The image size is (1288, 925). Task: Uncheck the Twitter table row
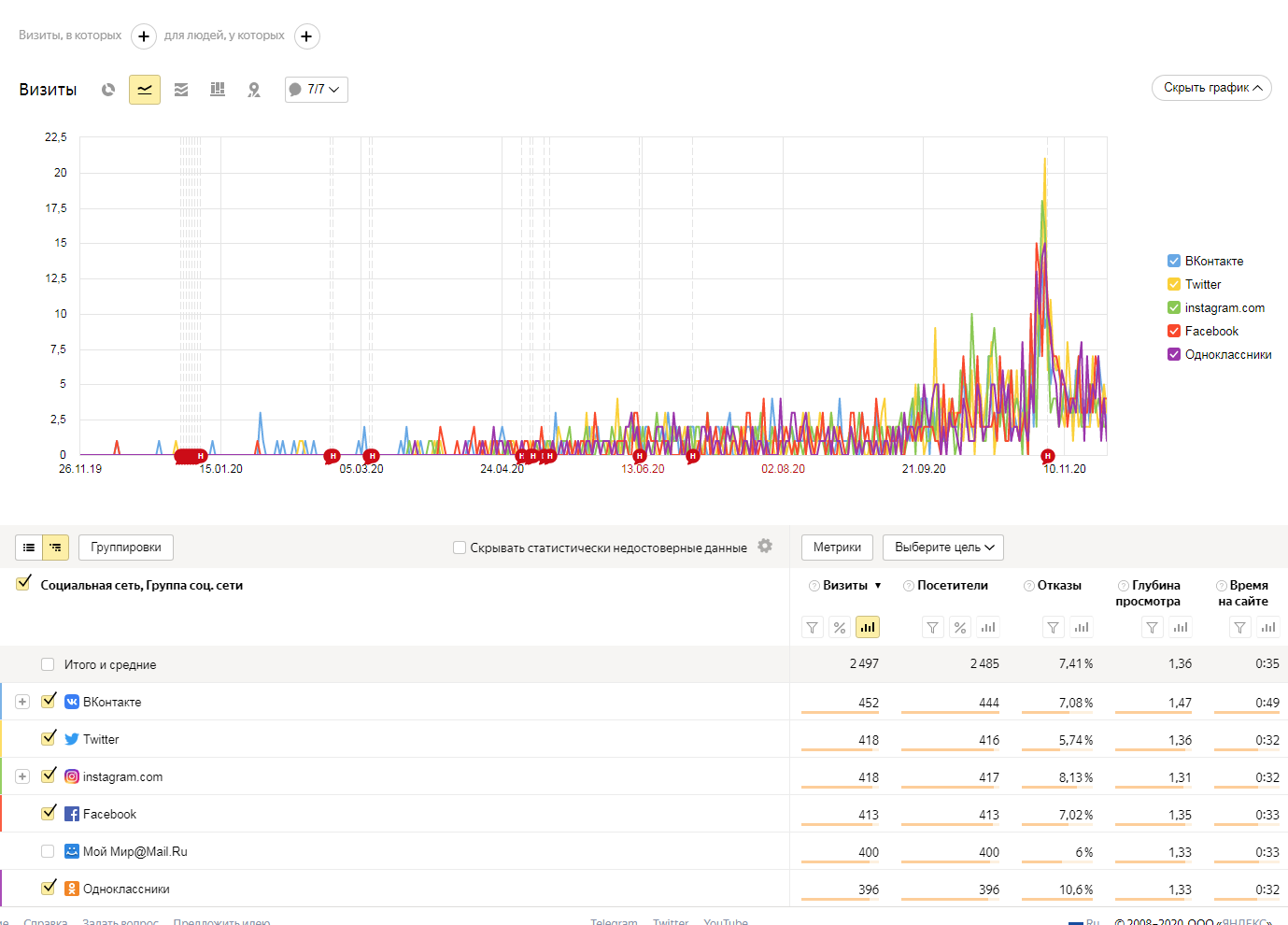49,738
